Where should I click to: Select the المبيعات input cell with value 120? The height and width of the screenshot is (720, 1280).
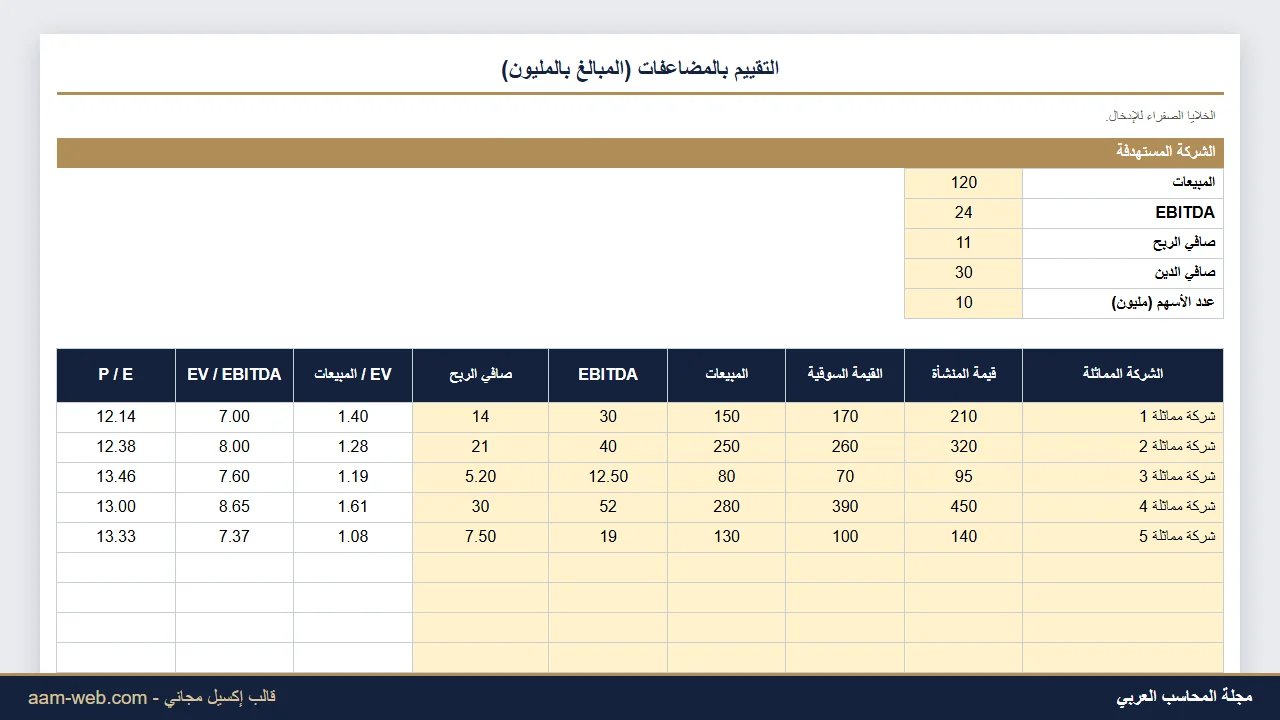pos(964,183)
